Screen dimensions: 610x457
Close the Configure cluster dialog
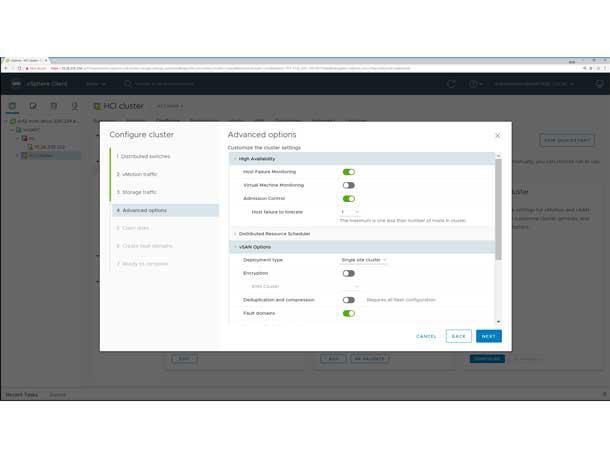497,135
